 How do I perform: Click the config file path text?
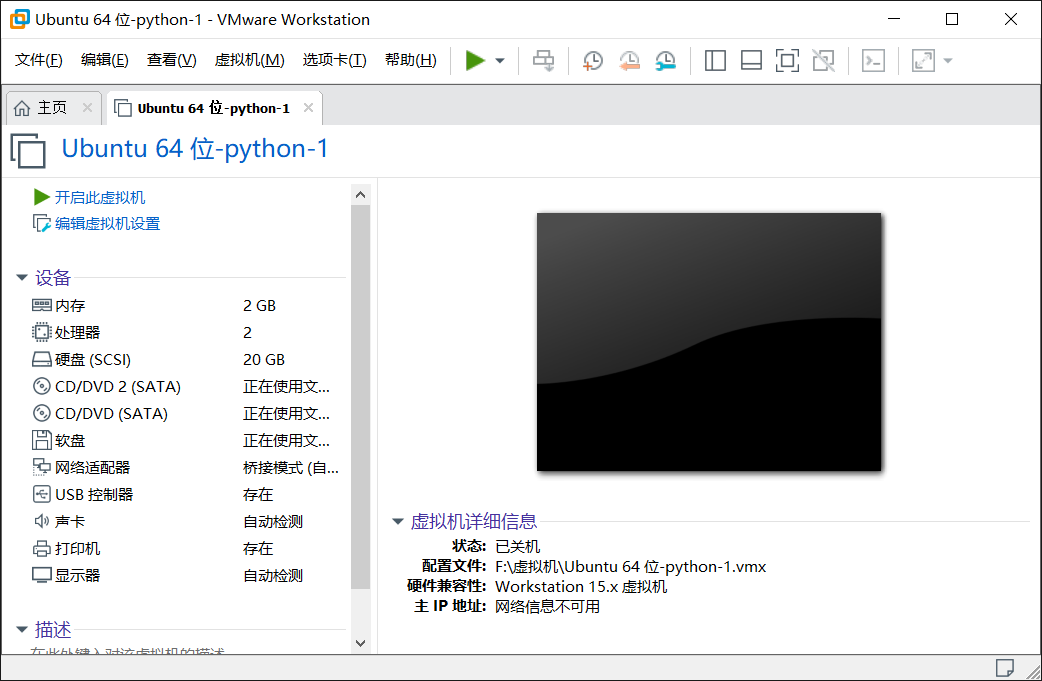(x=630, y=567)
